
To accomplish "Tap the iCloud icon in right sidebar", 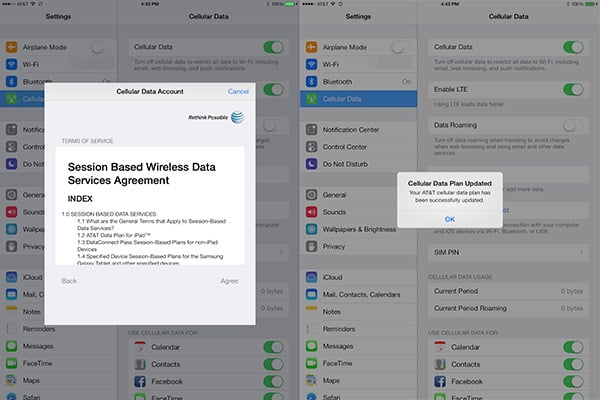I will click(x=311, y=277).
